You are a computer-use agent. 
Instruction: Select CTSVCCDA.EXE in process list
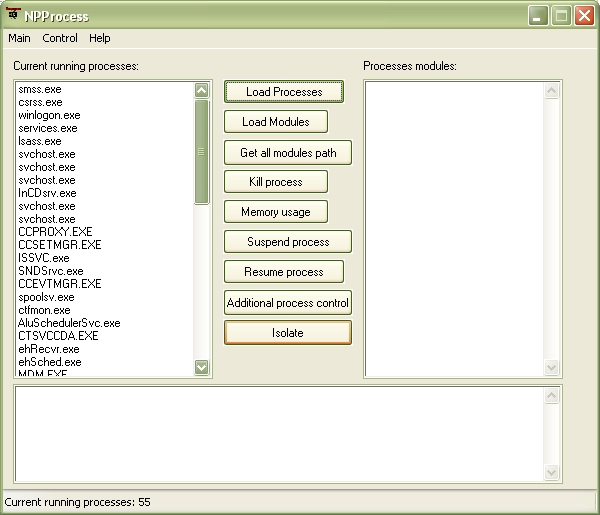[105, 336]
